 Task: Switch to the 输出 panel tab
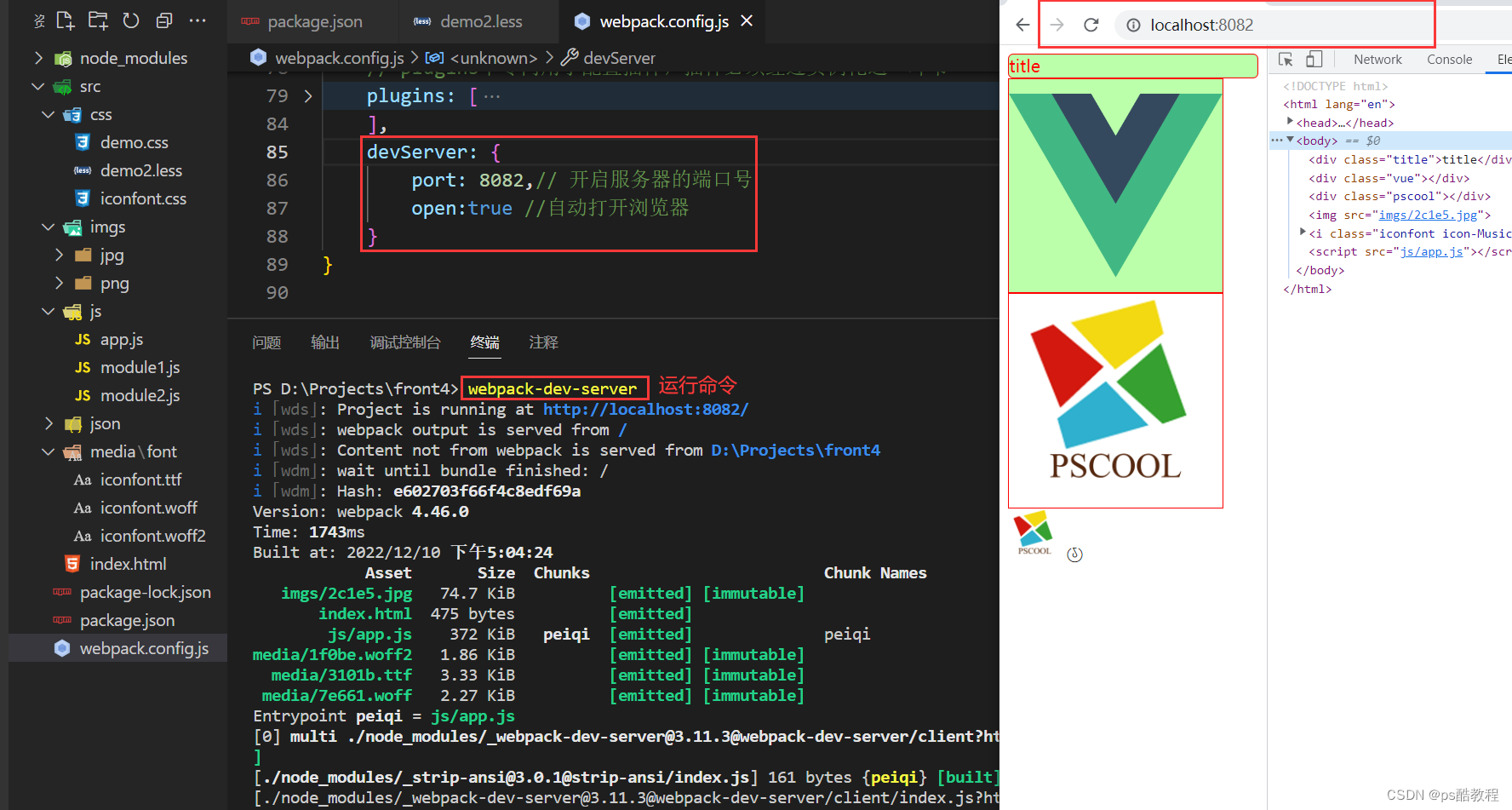(325, 342)
